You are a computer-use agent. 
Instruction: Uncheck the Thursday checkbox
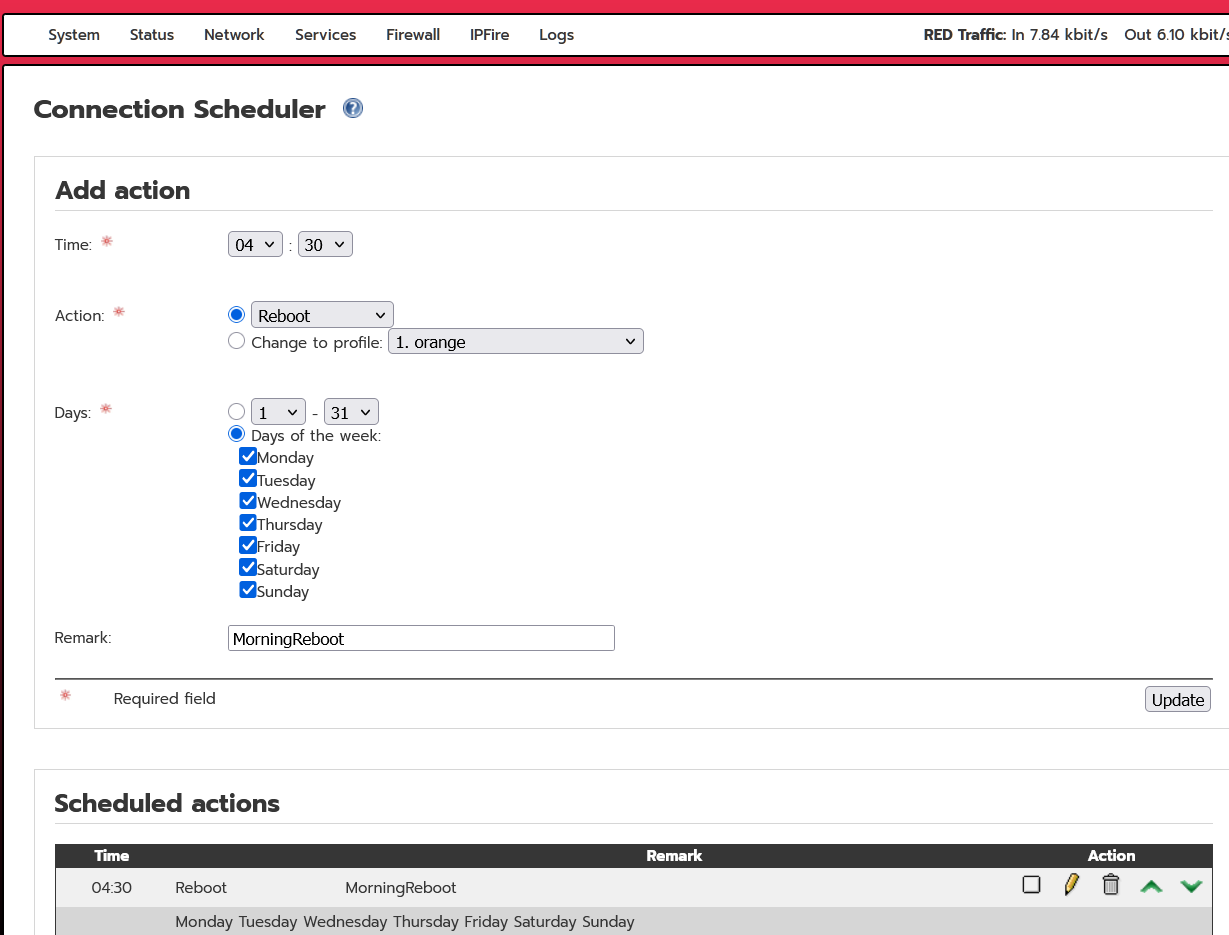(248, 523)
